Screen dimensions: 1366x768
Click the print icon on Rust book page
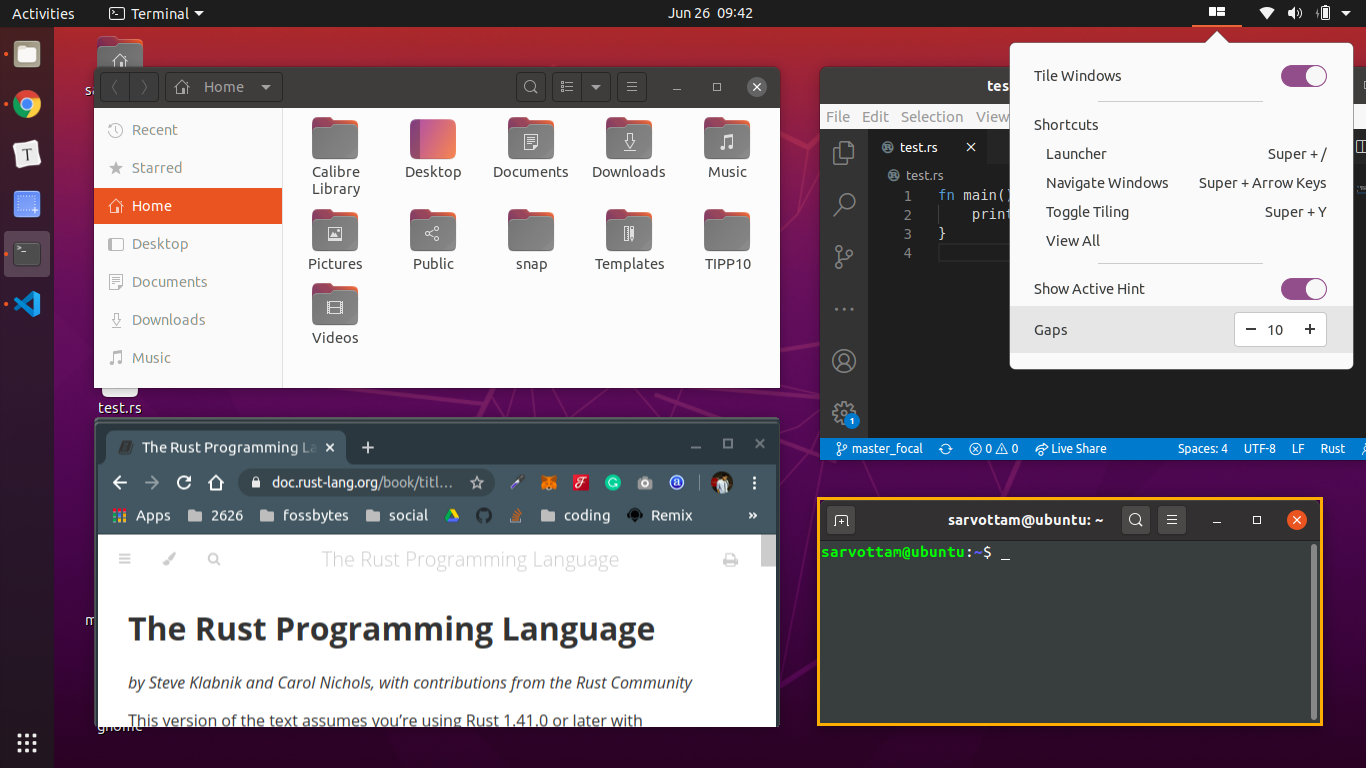(730, 560)
